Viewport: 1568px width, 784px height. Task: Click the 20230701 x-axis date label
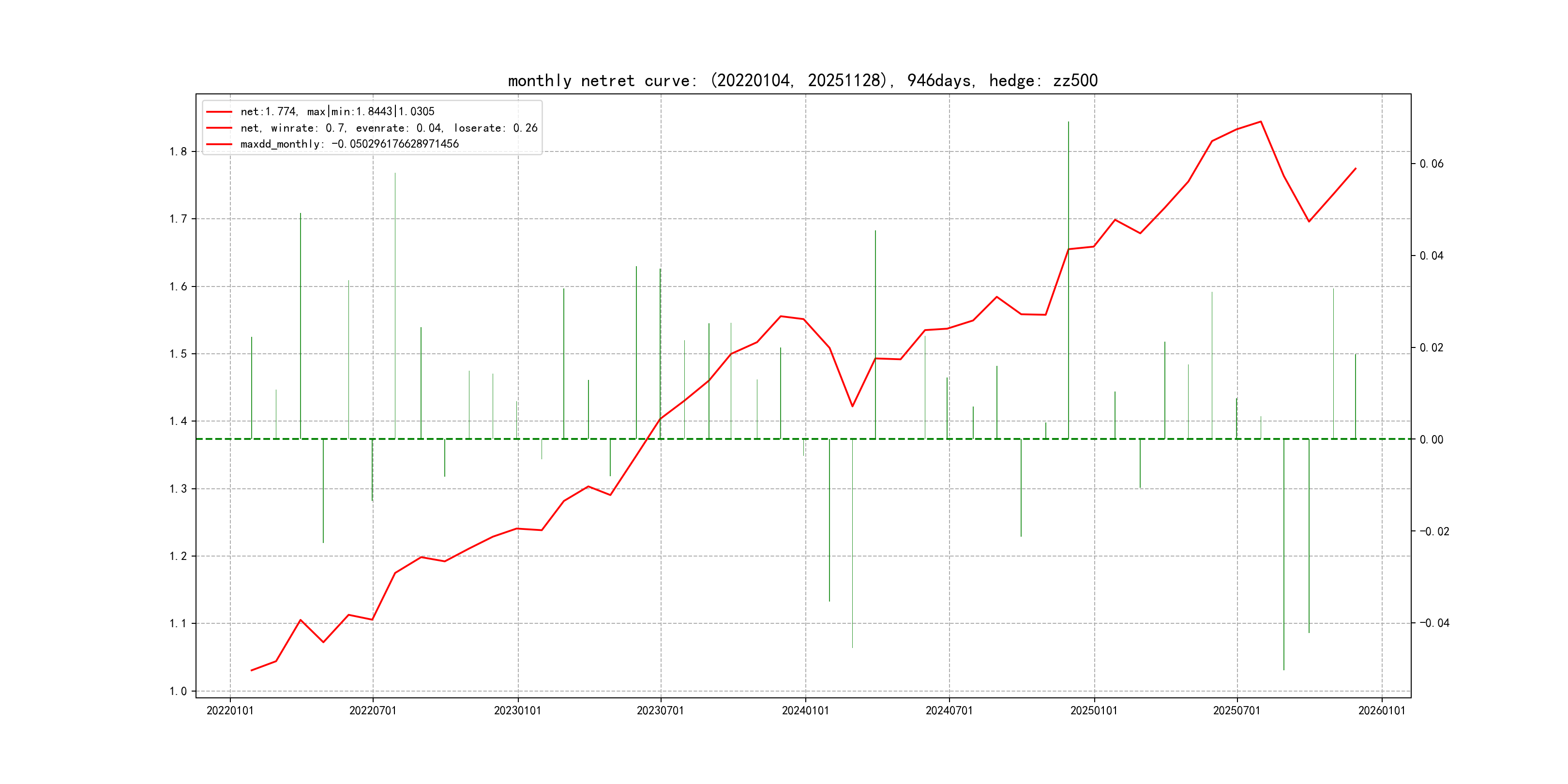661,711
